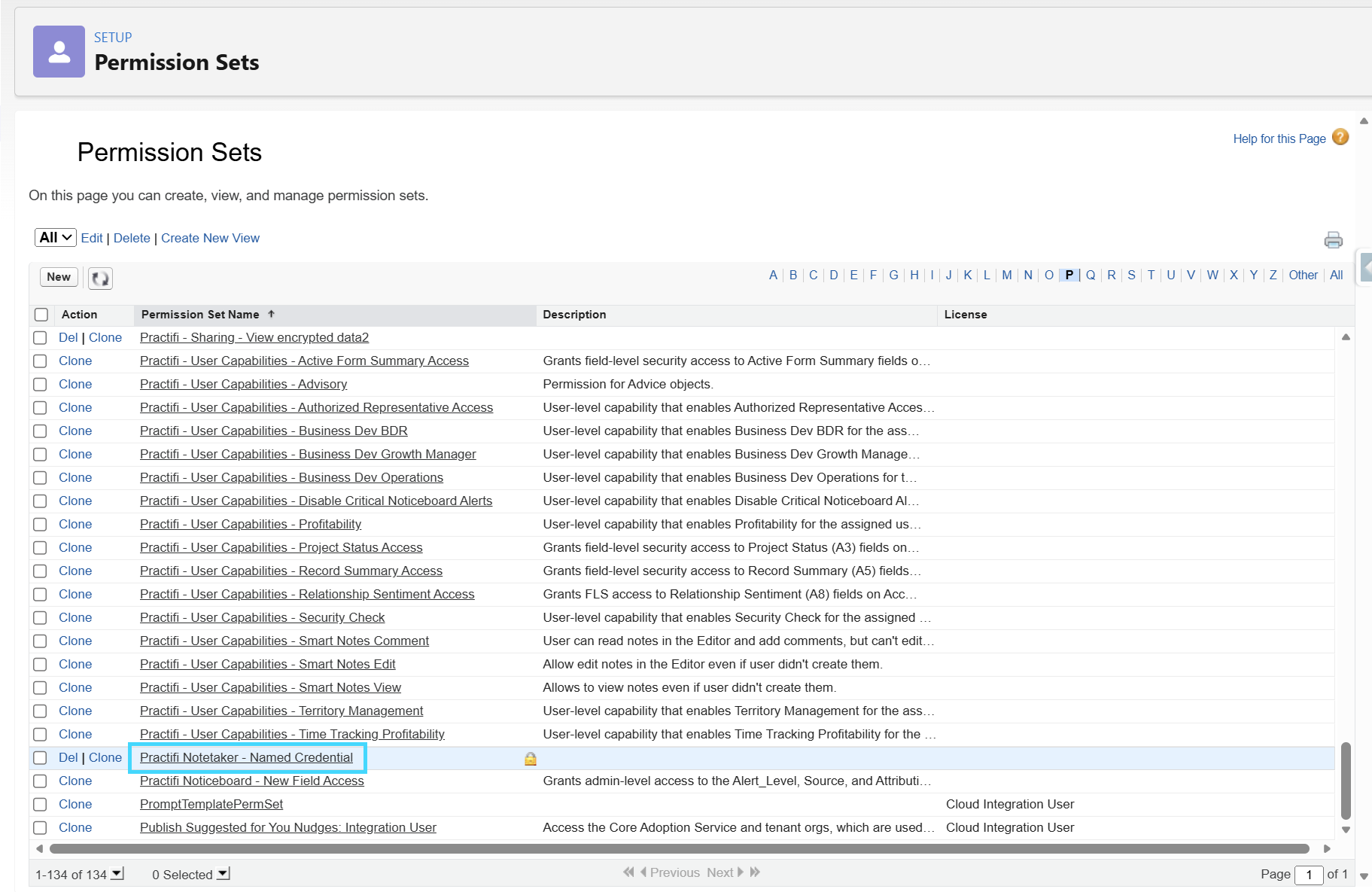1372x892 pixels.
Task: Click Del for Practifi - Sharing - View encrypted data2
Action: (x=68, y=337)
